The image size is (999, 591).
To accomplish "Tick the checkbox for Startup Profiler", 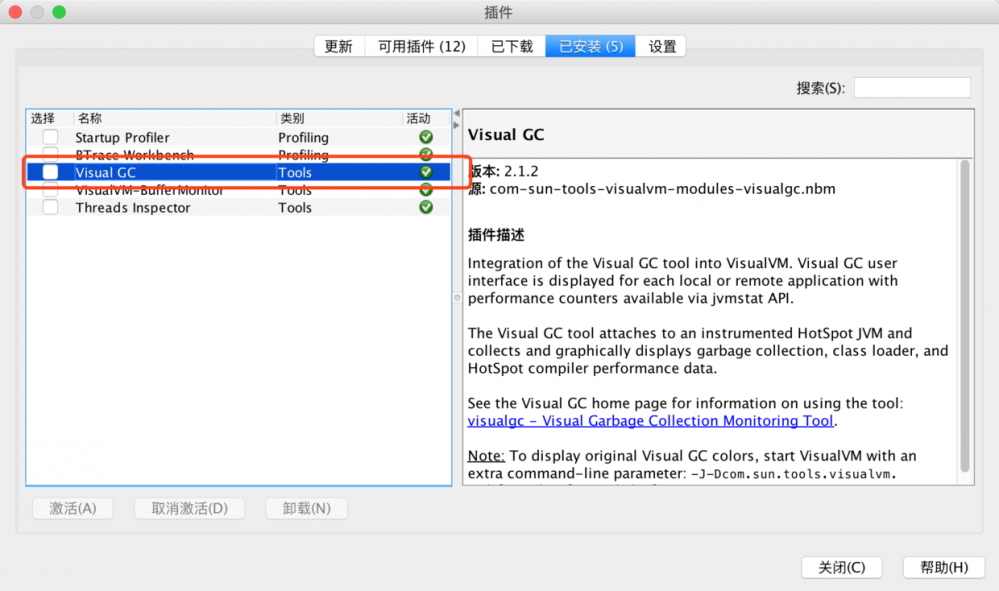I will point(49,137).
